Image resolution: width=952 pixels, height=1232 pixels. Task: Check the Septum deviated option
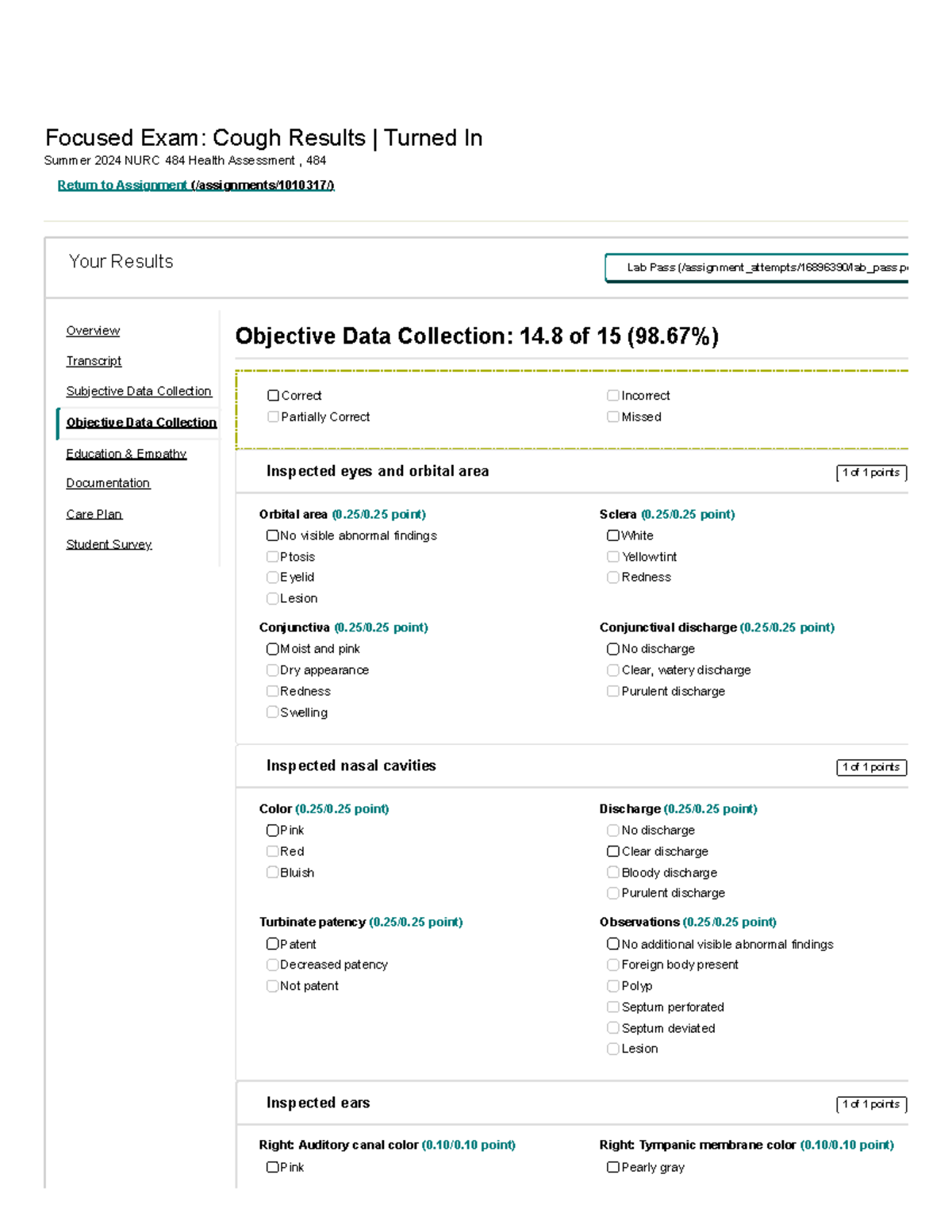[x=613, y=1028]
